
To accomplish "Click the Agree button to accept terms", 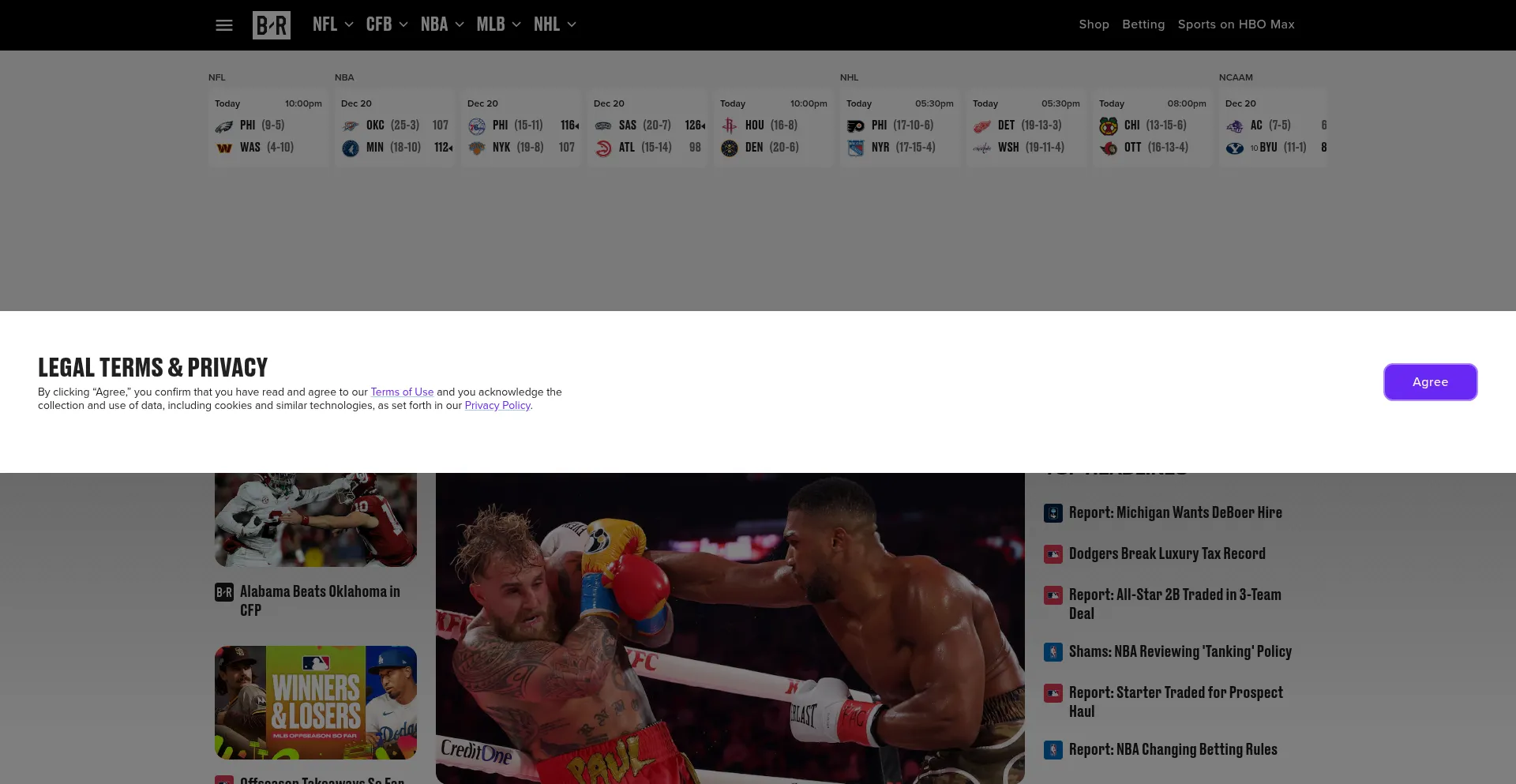I will tap(1430, 382).
